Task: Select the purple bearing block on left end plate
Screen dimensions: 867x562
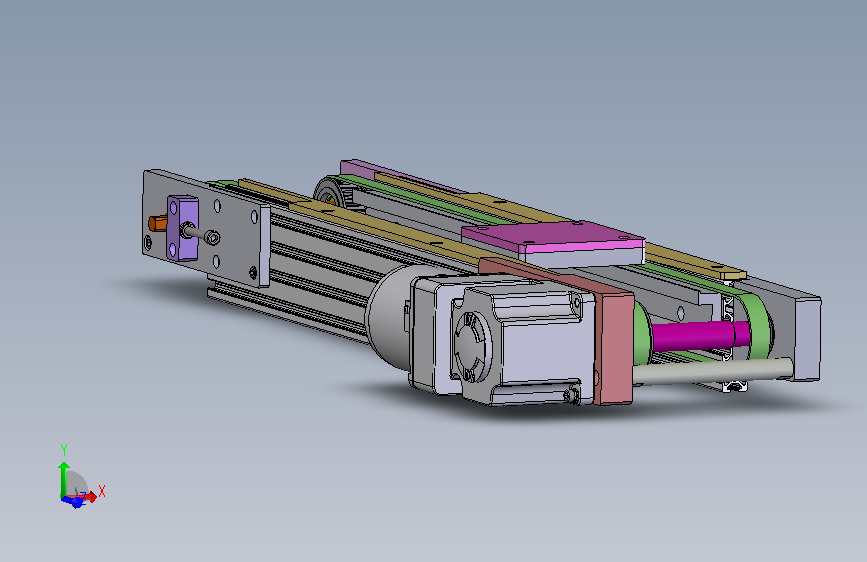Action: tap(183, 227)
